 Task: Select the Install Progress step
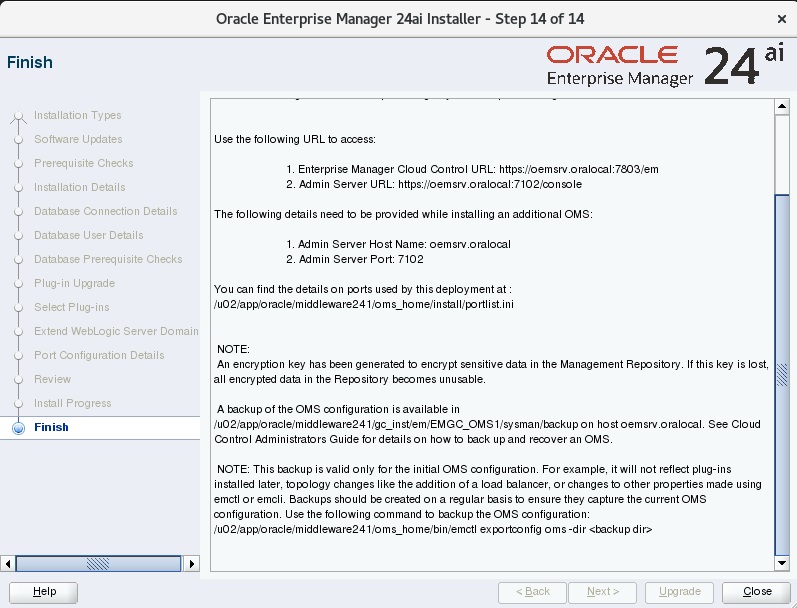click(73, 403)
